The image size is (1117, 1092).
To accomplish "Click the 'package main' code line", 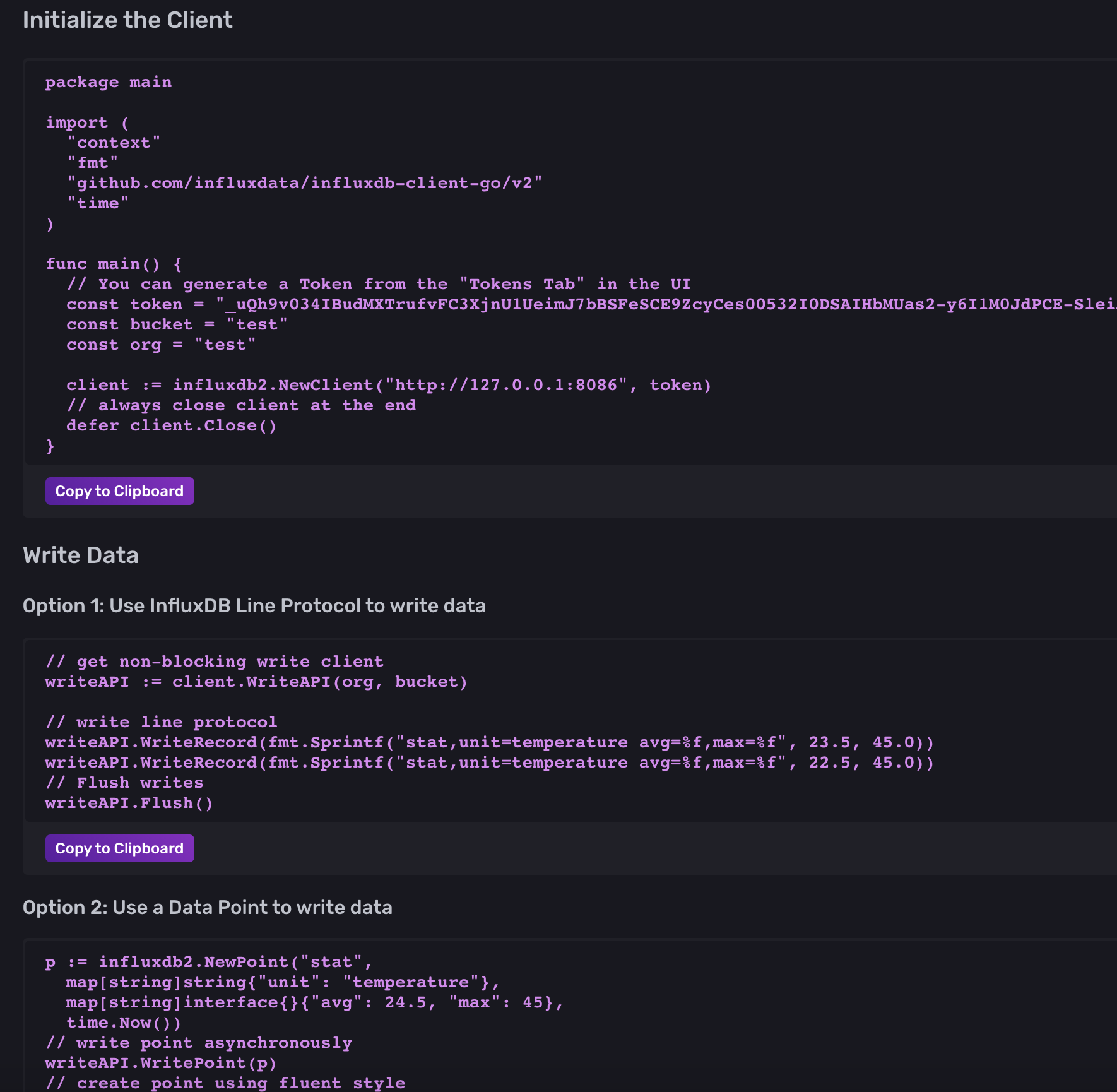I will coord(109,82).
